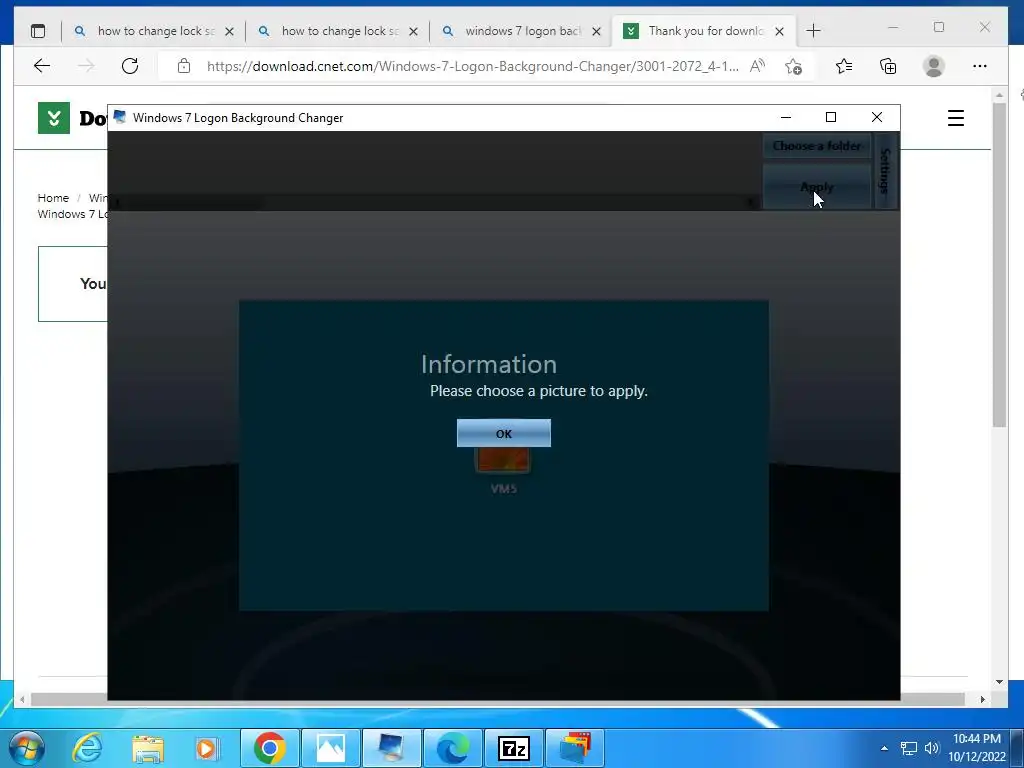Switch to first 'how to change lock' tab
The height and width of the screenshot is (768, 1024).
tap(156, 31)
